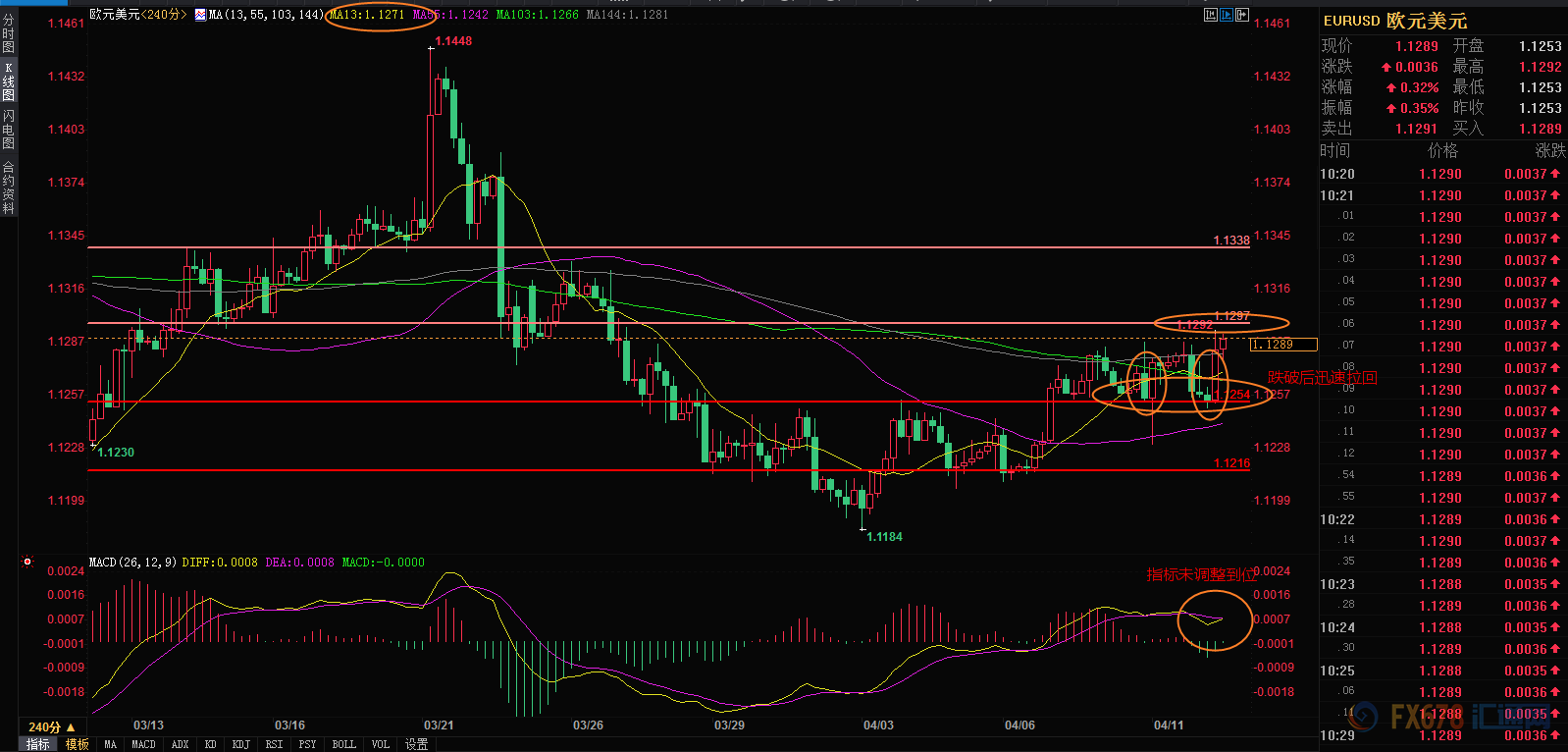Click the DIFF:0.0008 readout
The height and width of the screenshot is (752, 1568).
tap(220, 563)
